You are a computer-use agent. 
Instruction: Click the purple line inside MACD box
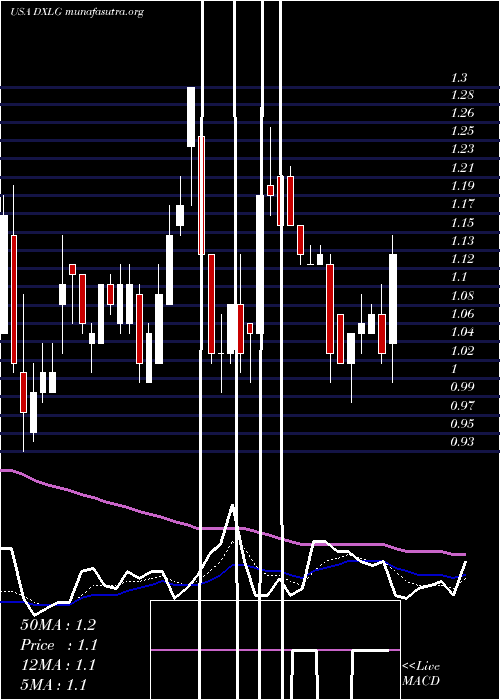[x=221, y=650]
